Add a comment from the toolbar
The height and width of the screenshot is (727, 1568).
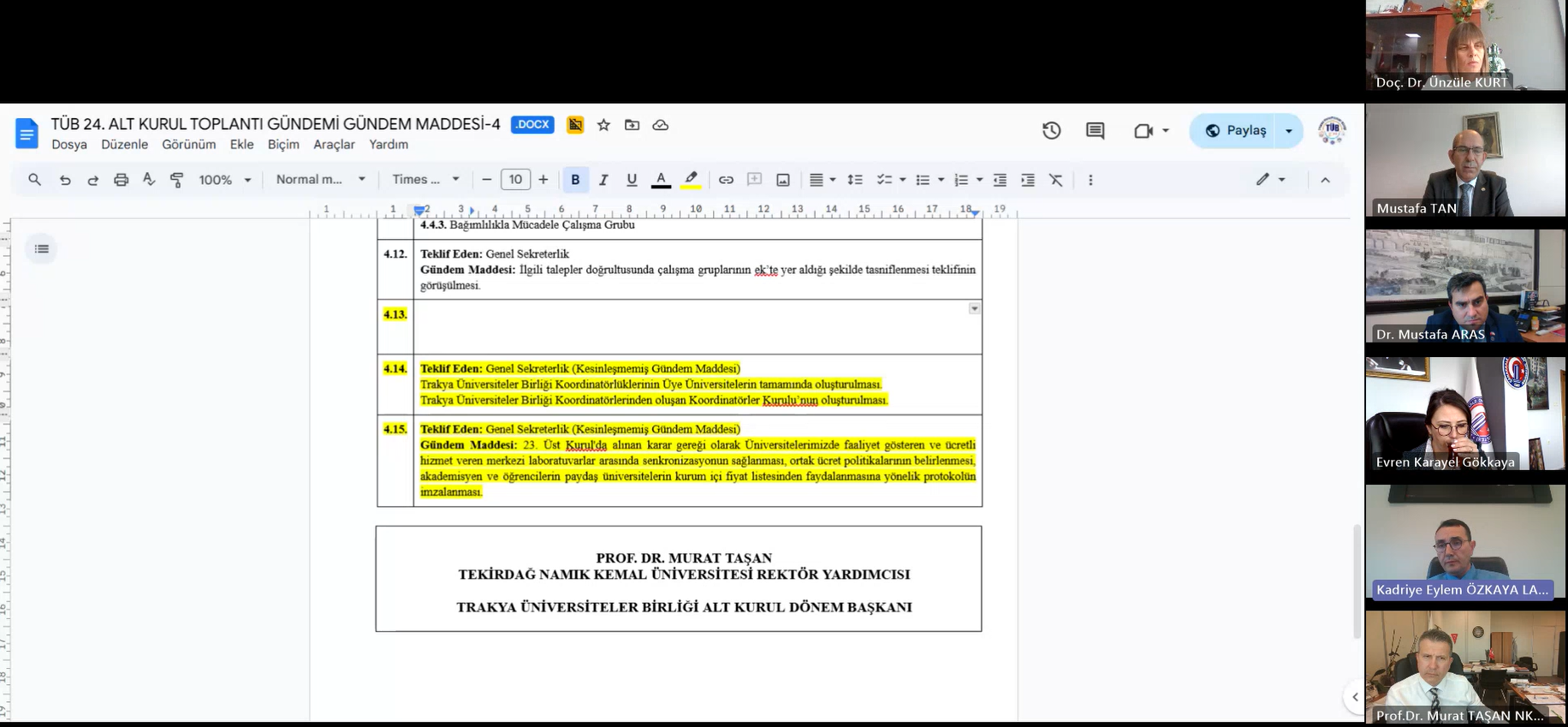point(754,180)
